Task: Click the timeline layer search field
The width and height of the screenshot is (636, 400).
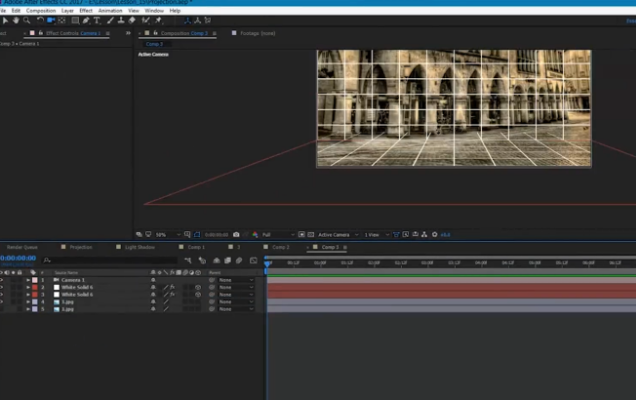Action: pyautogui.click(x=90, y=259)
